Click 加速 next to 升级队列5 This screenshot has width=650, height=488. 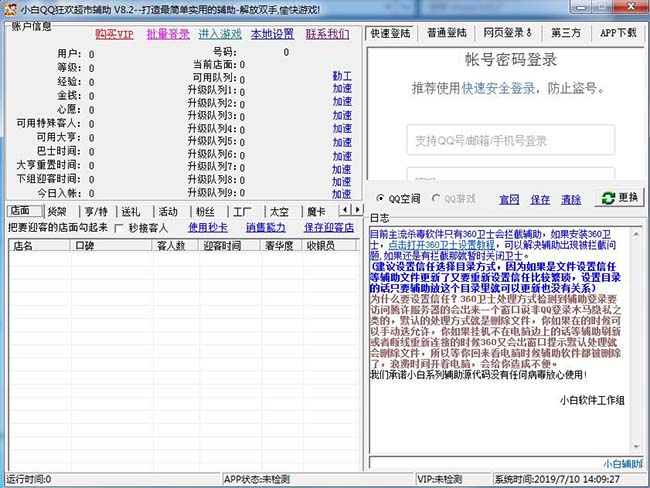point(342,142)
